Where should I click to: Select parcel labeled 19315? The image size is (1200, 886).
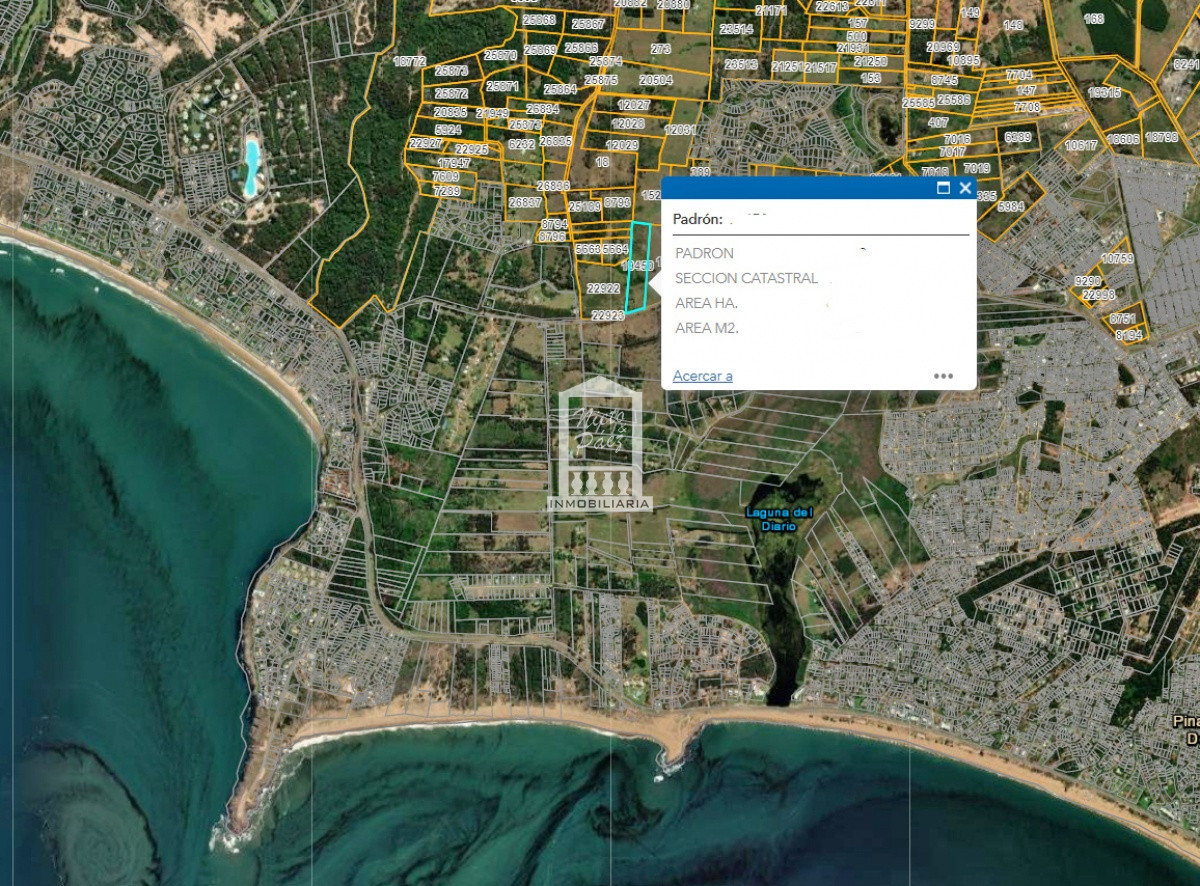click(x=1104, y=92)
